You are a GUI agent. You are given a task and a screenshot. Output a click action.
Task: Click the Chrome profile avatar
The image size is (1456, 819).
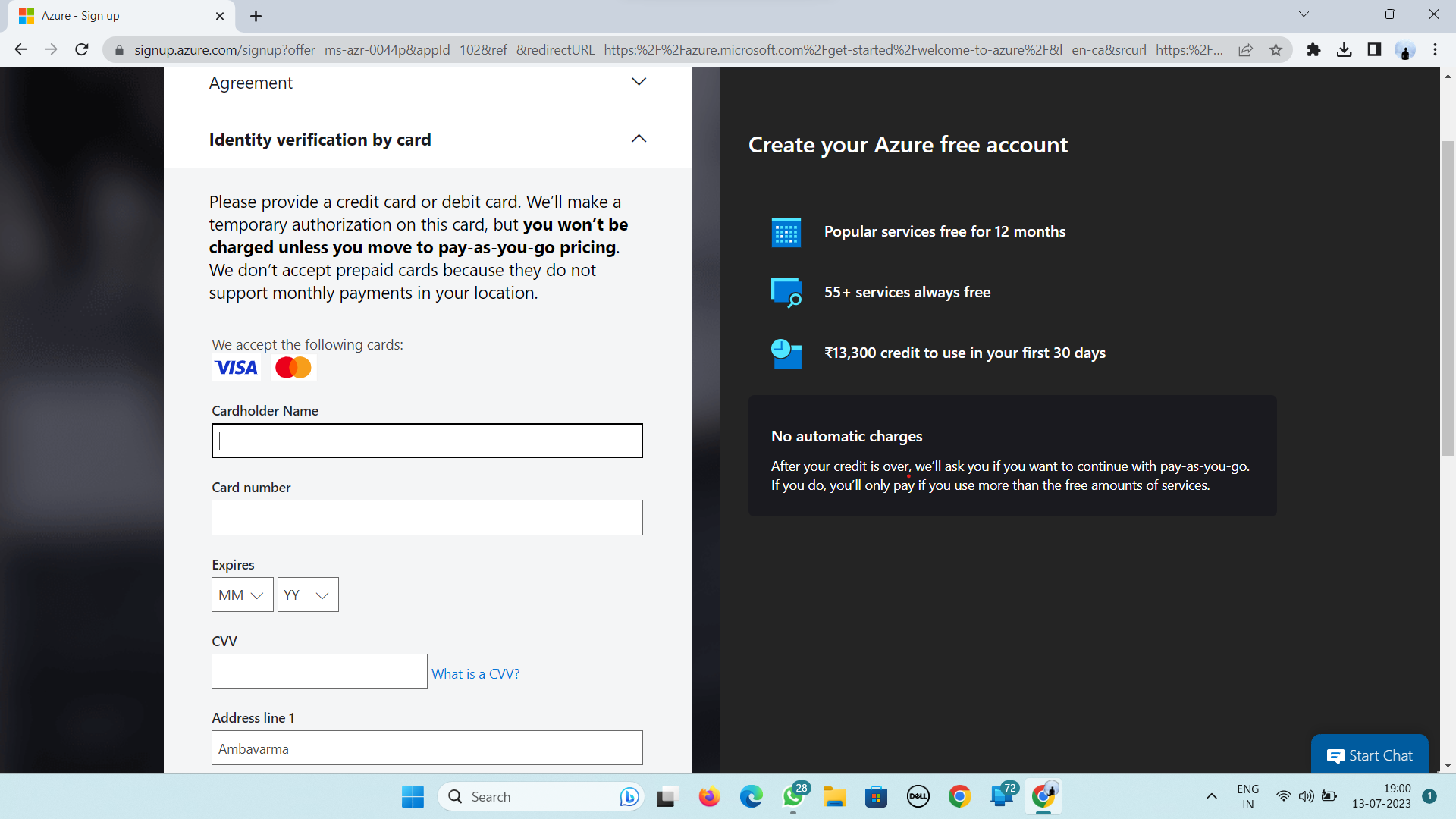(1405, 49)
